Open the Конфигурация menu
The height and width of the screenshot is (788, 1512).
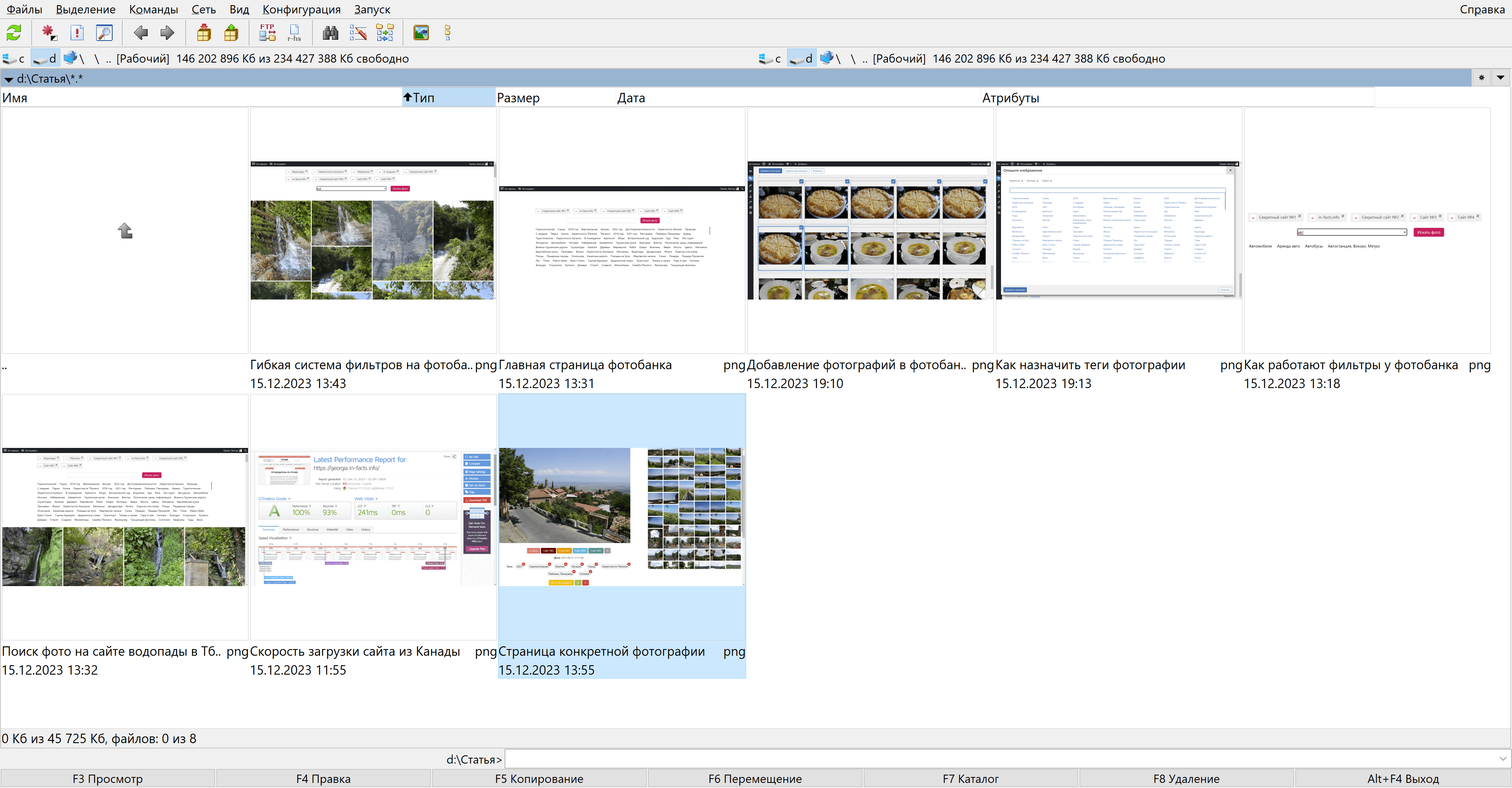point(301,9)
